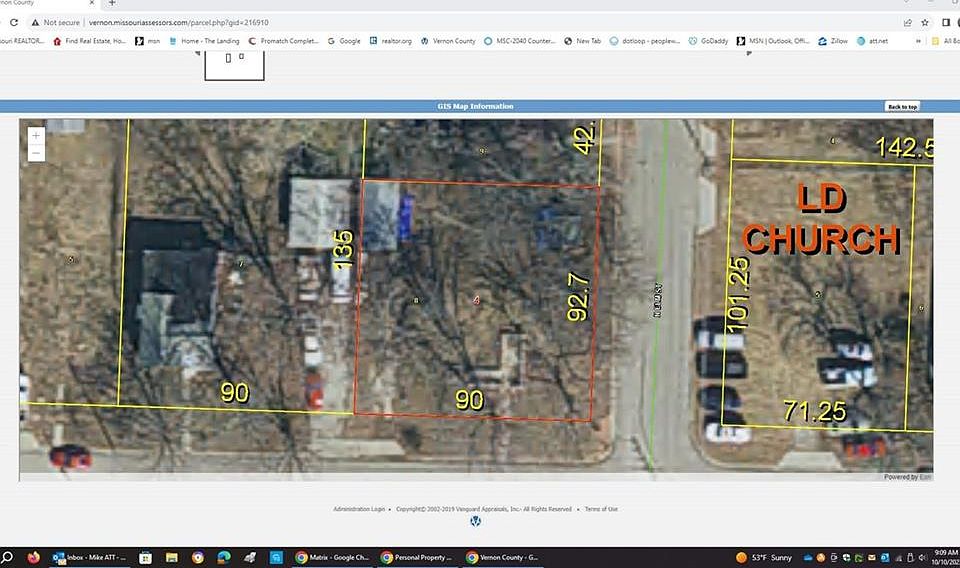This screenshot has height=568, width=960.
Task: Click the orange globe icon in system tray
Action: (821, 558)
